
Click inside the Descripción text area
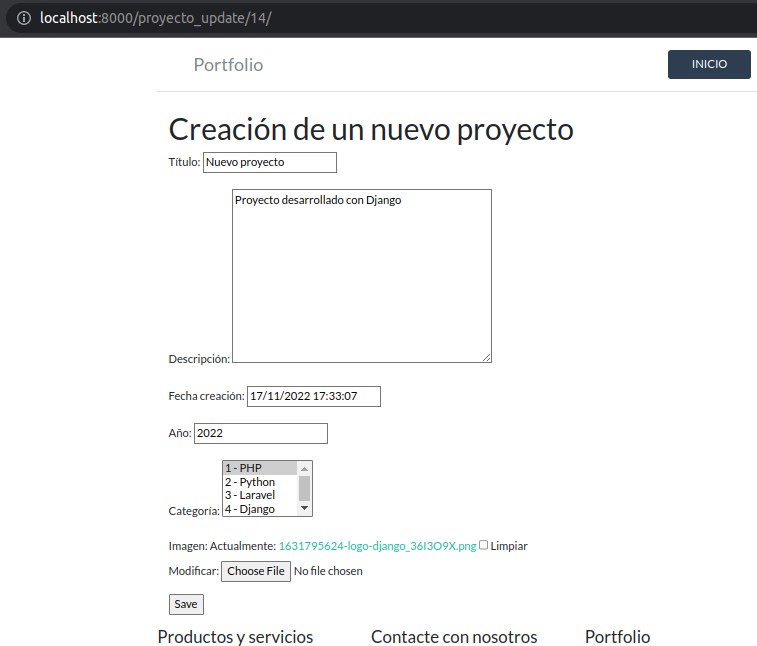pyautogui.click(x=360, y=275)
